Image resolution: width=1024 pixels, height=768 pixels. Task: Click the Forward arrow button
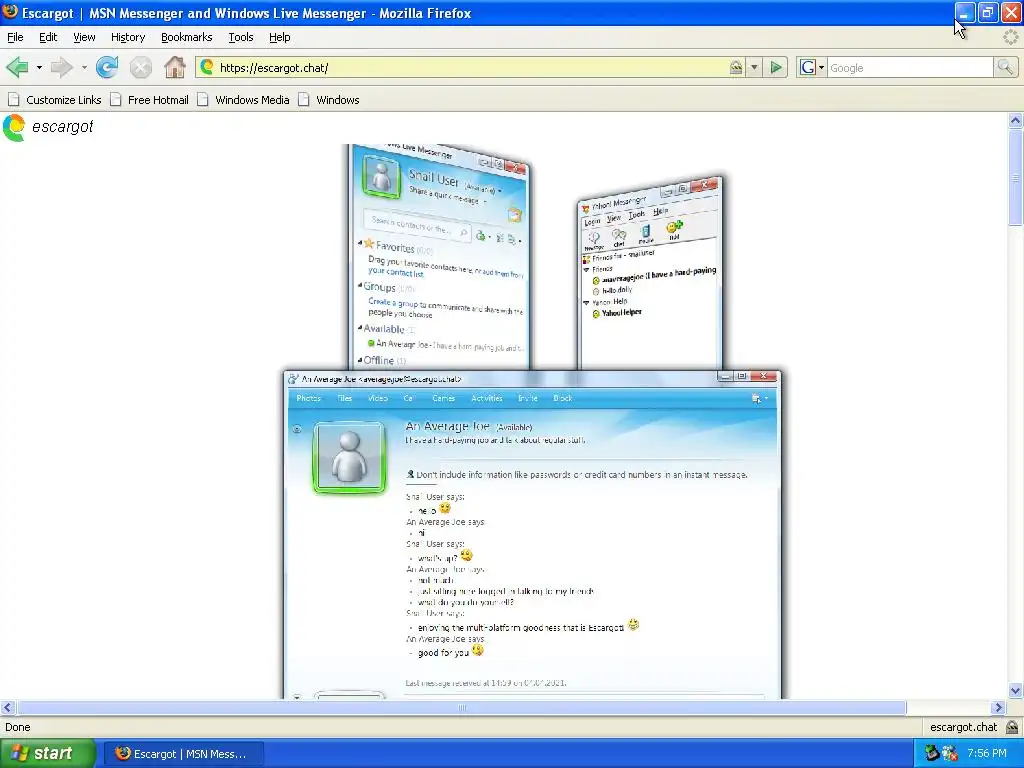coord(61,67)
